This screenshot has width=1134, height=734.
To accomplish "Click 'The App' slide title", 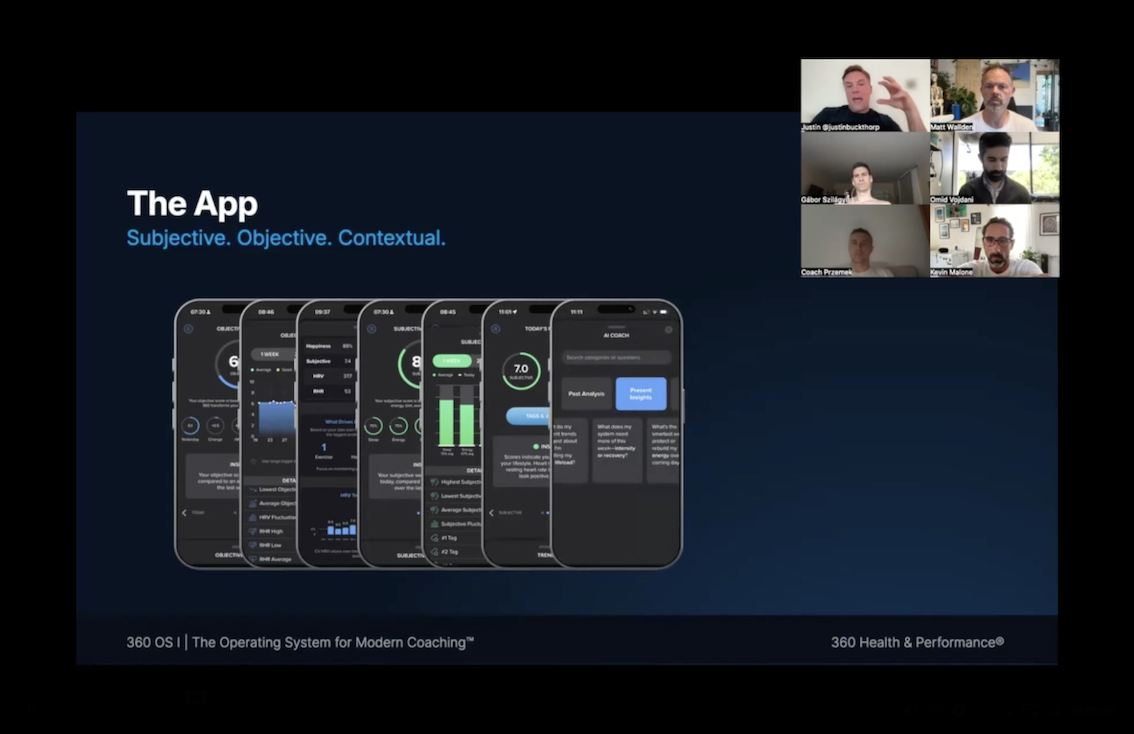I will point(192,204).
